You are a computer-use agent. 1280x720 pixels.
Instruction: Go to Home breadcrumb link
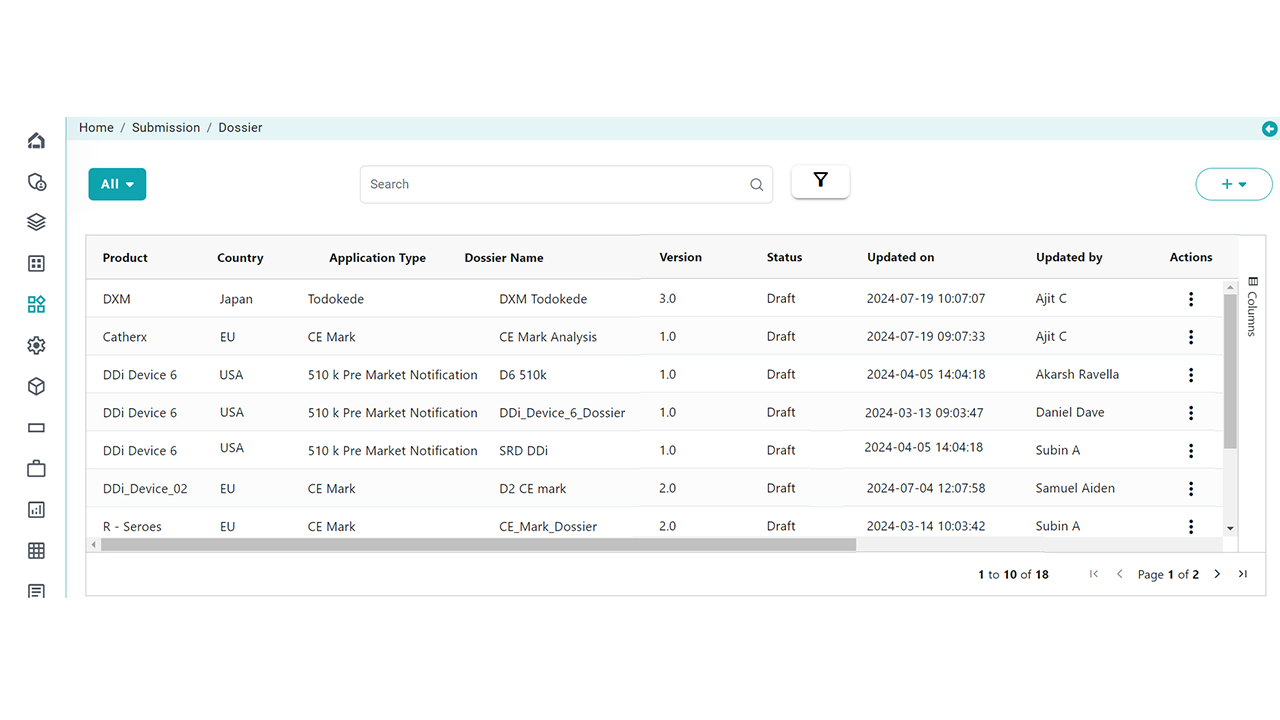pyautogui.click(x=96, y=128)
